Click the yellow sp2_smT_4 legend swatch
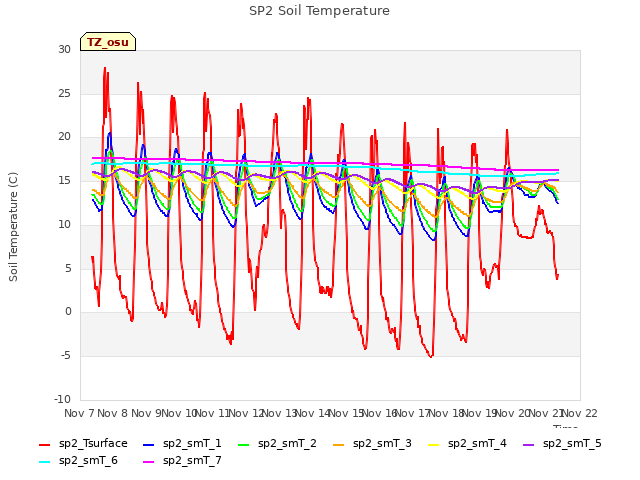The width and height of the screenshot is (640, 480). (x=433, y=444)
